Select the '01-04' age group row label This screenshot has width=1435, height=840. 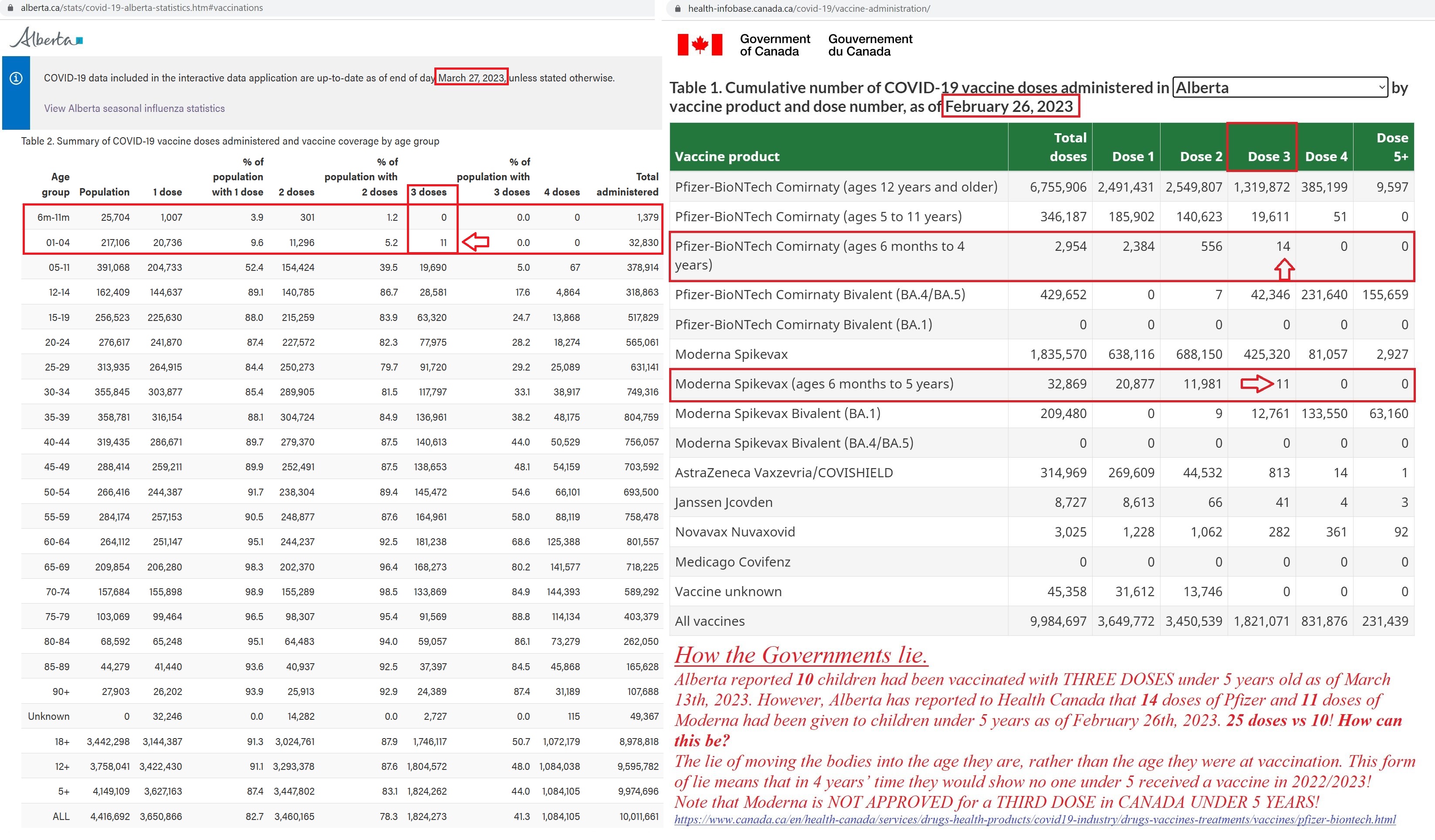(58, 243)
